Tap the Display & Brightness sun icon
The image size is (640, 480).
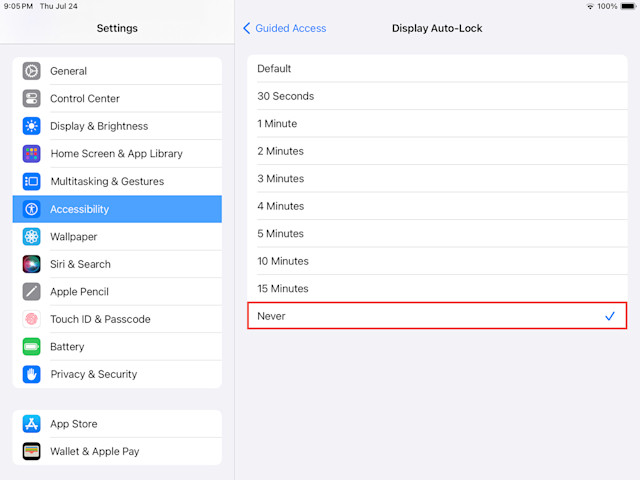[x=31, y=126]
